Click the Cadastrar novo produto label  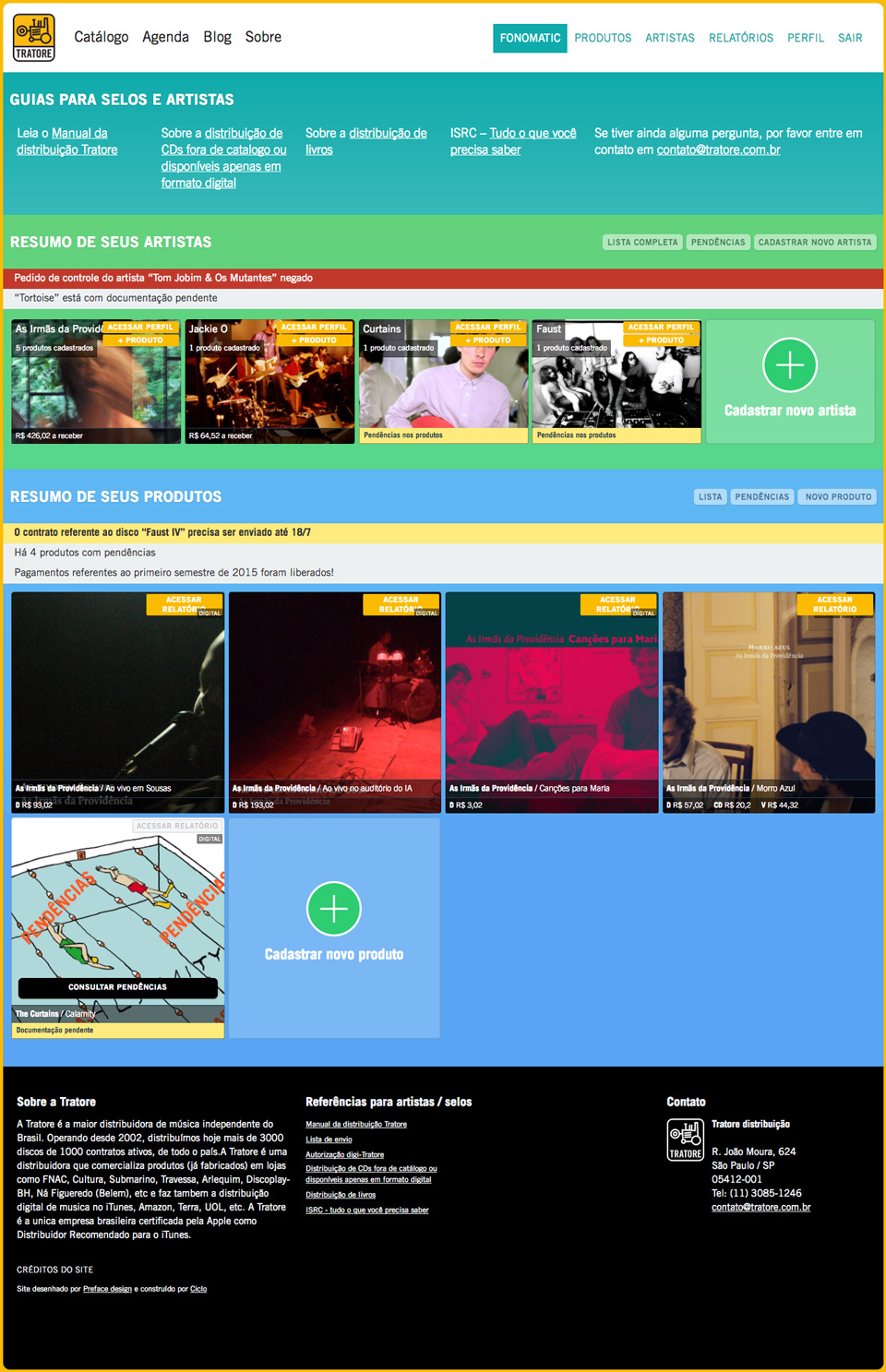tap(334, 954)
